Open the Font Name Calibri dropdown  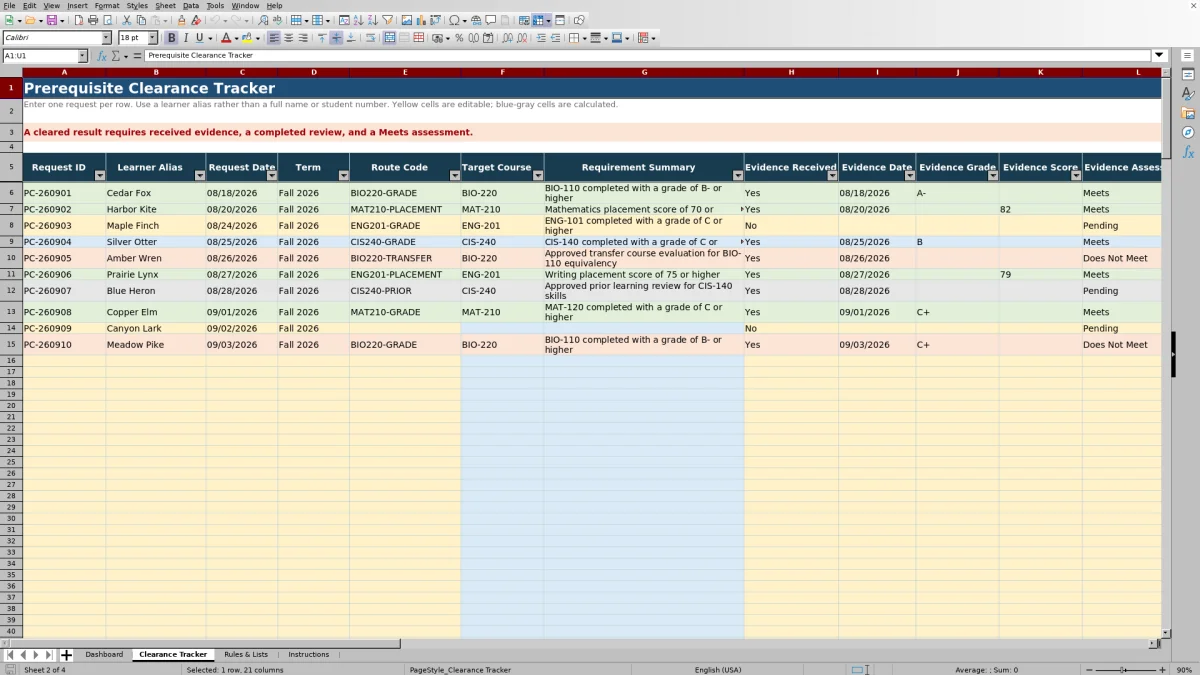107,38
